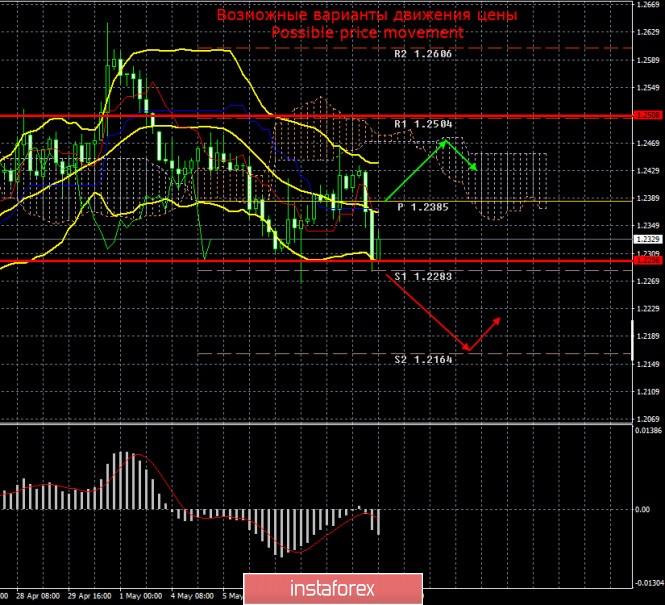Image resolution: width=665 pixels, height=605 pixels.
Task: Click the 1.2389 price scale value
Action: coord(648,198)
